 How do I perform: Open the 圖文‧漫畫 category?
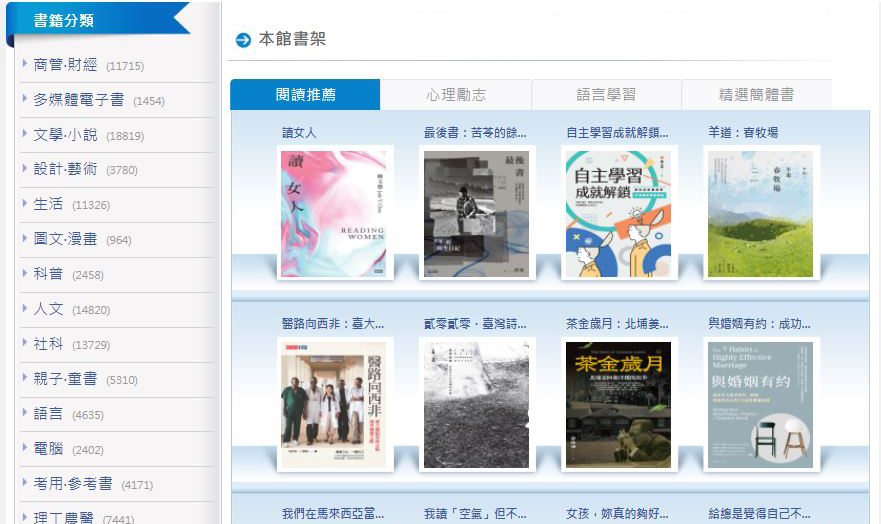tap(66, 239)
